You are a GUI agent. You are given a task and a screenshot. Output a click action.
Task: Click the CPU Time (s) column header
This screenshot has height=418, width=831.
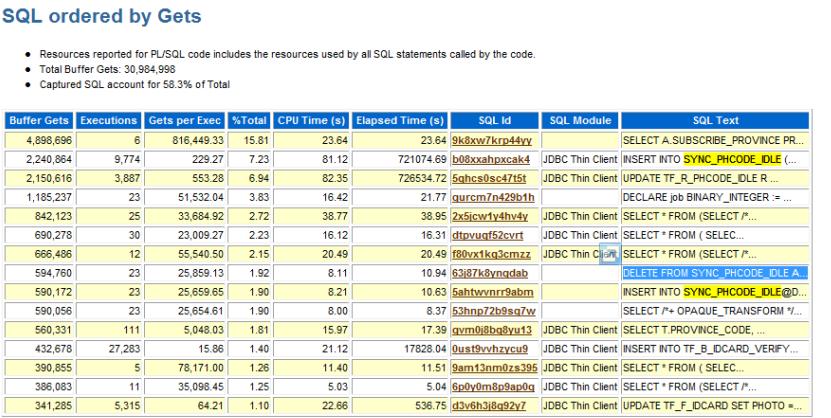click(x=311, y=121)
